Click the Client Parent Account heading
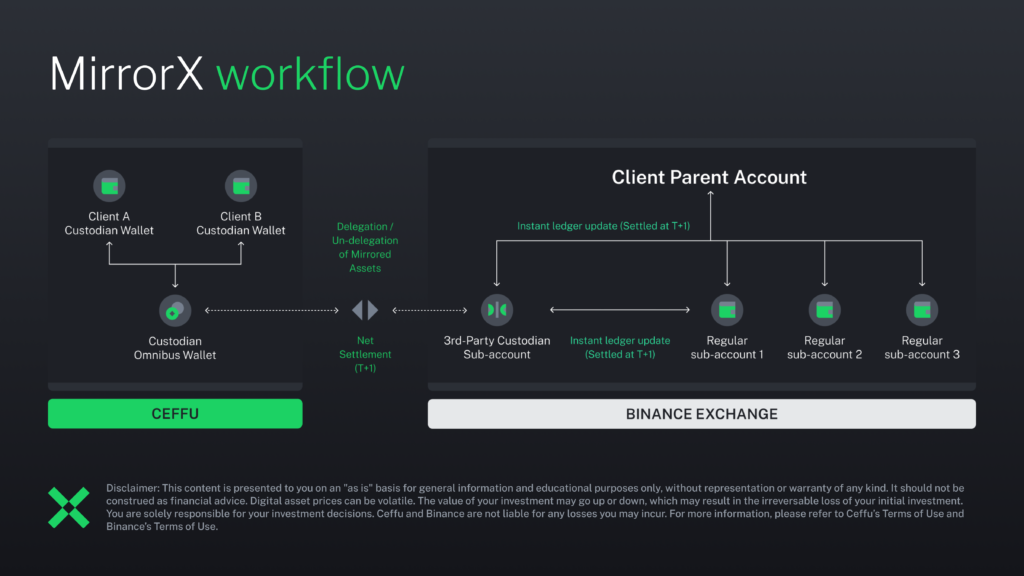The height and width of the screenshot is (576, 1024). point(709,177)
